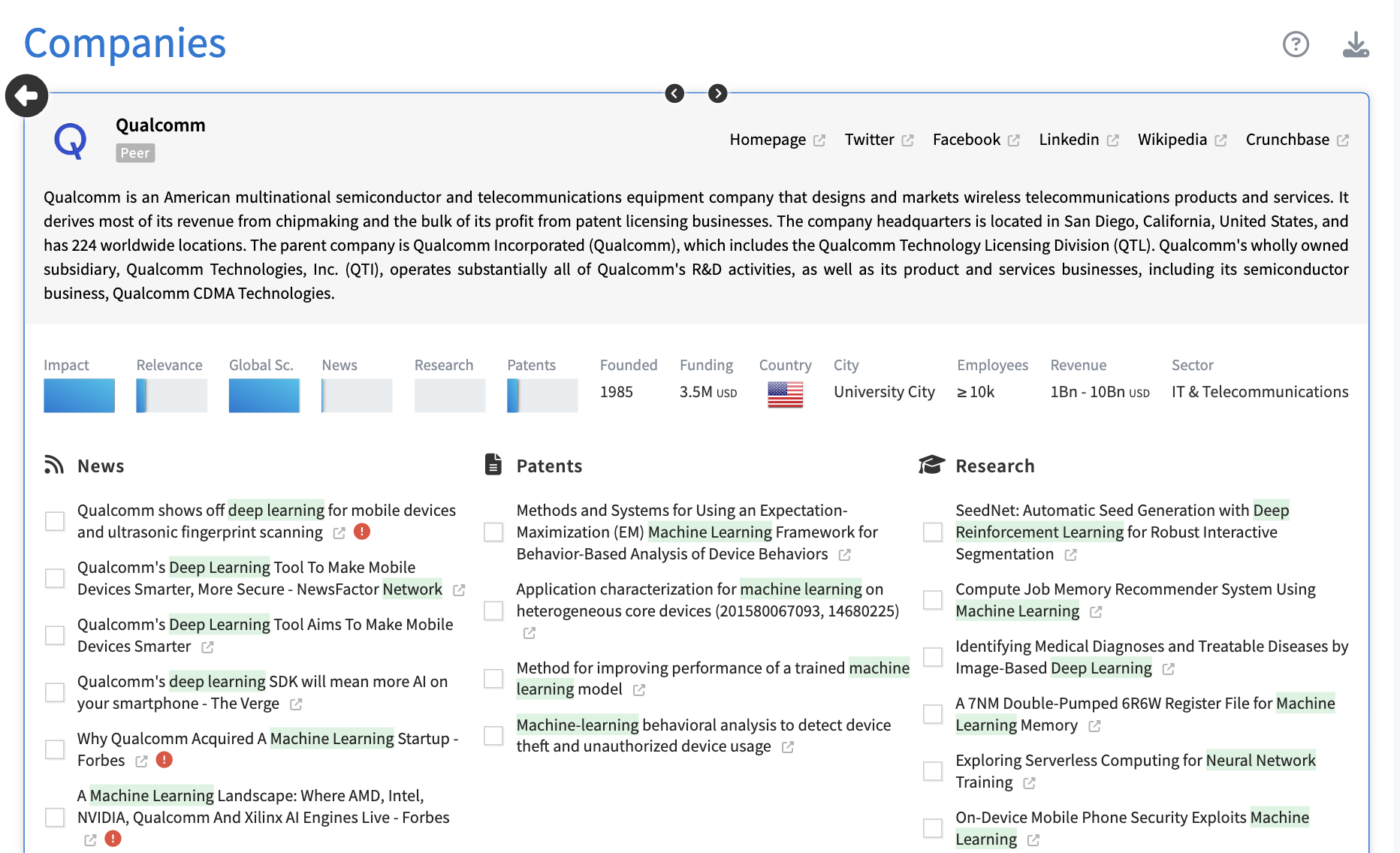
Task: Open external link for Serverless Computing research
Action: [x=1030, y=783]
